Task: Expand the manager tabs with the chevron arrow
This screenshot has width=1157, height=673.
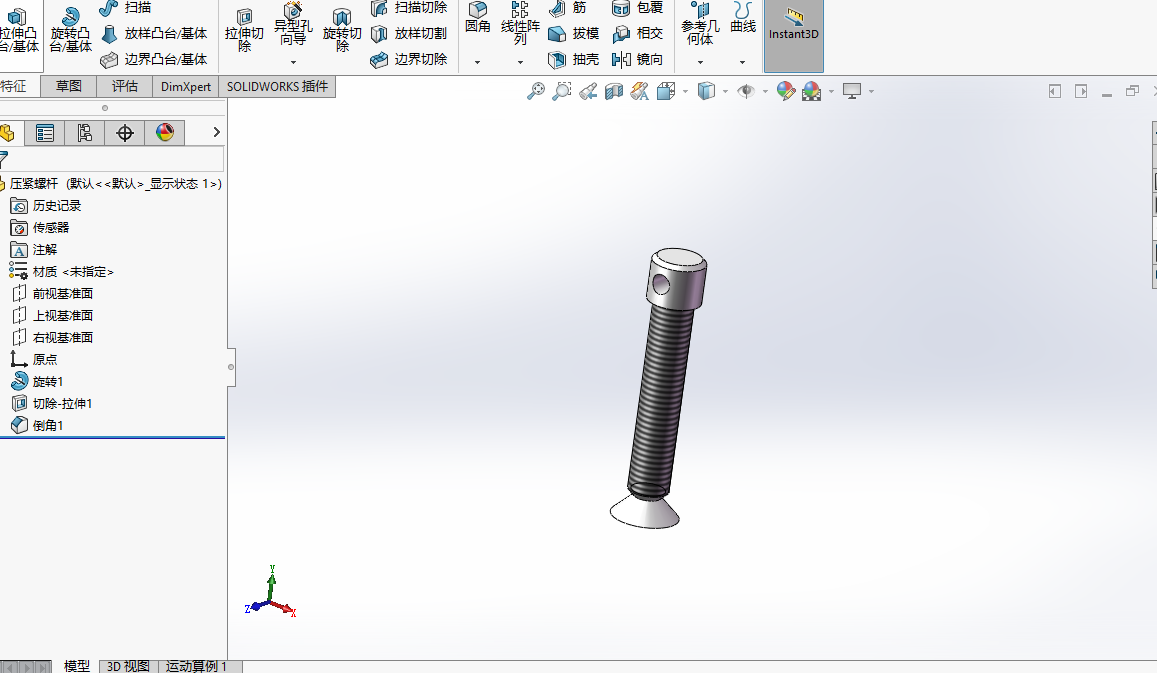Action: pos(216,132)
